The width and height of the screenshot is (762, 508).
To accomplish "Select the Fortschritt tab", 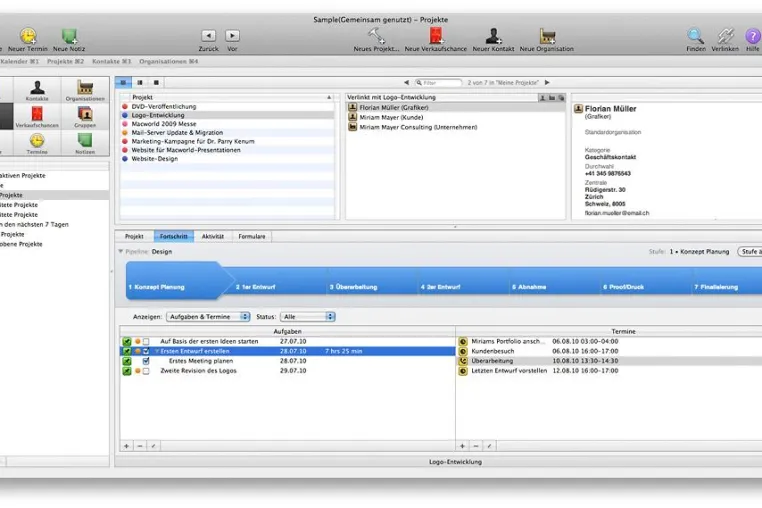I will tap(173, 236).
